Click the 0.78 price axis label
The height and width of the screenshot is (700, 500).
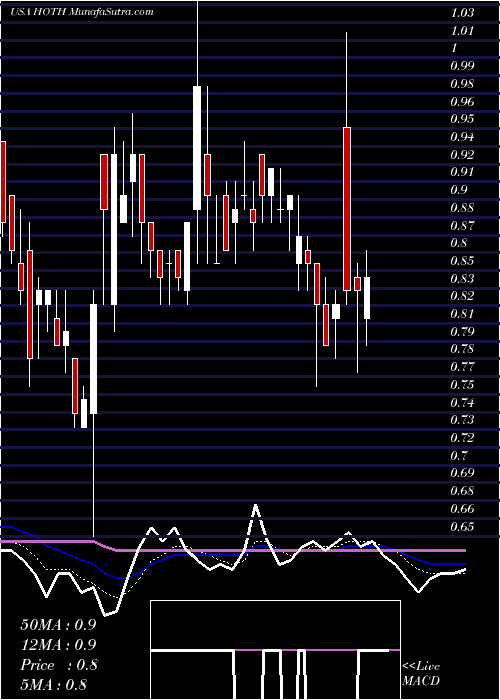(462, 349)
